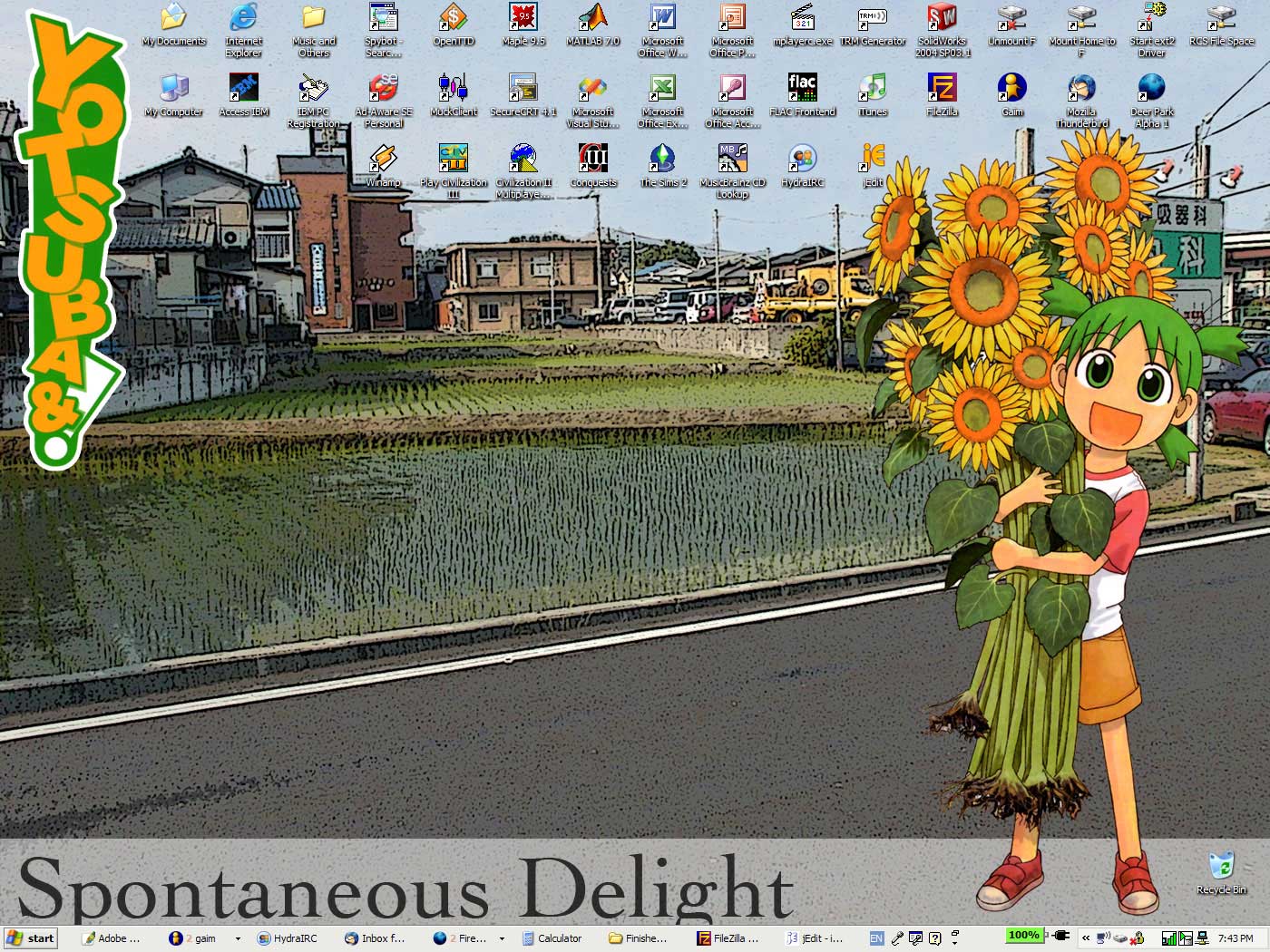Switch to Calculator in the taskbar
This screenshot has width=1270, height=952.
pos(551,938)
